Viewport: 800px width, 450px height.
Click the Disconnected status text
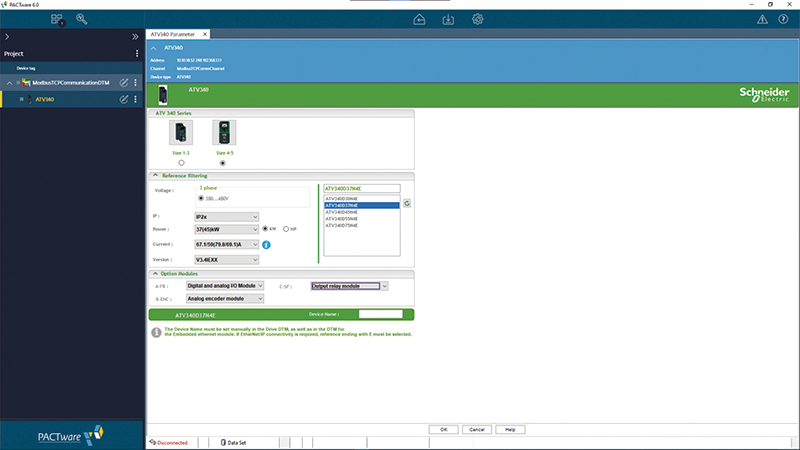pos(172,443)
